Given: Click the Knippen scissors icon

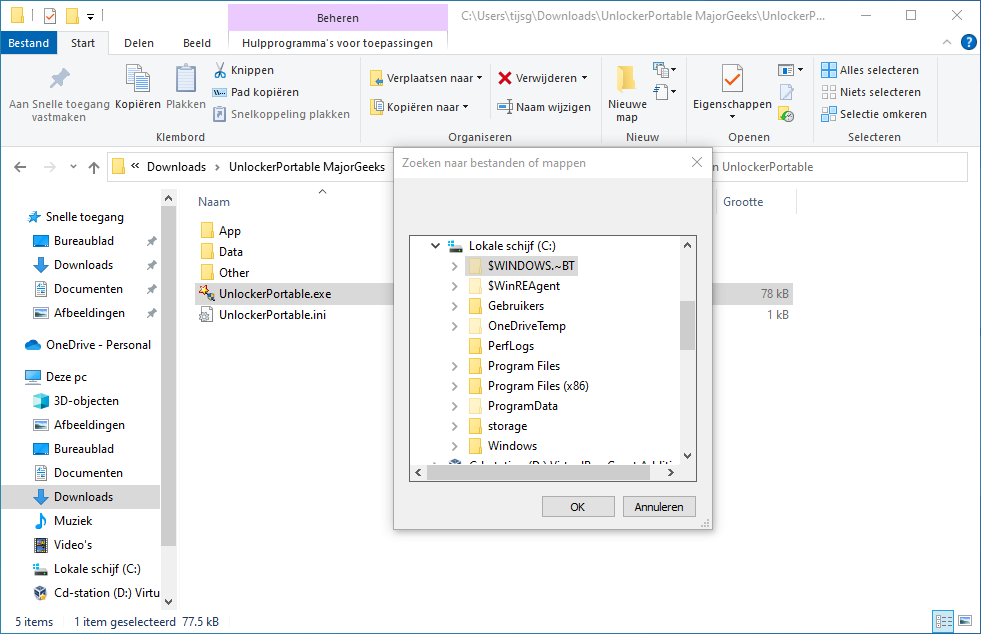Looking at the screenshot, I should (220, 70).
